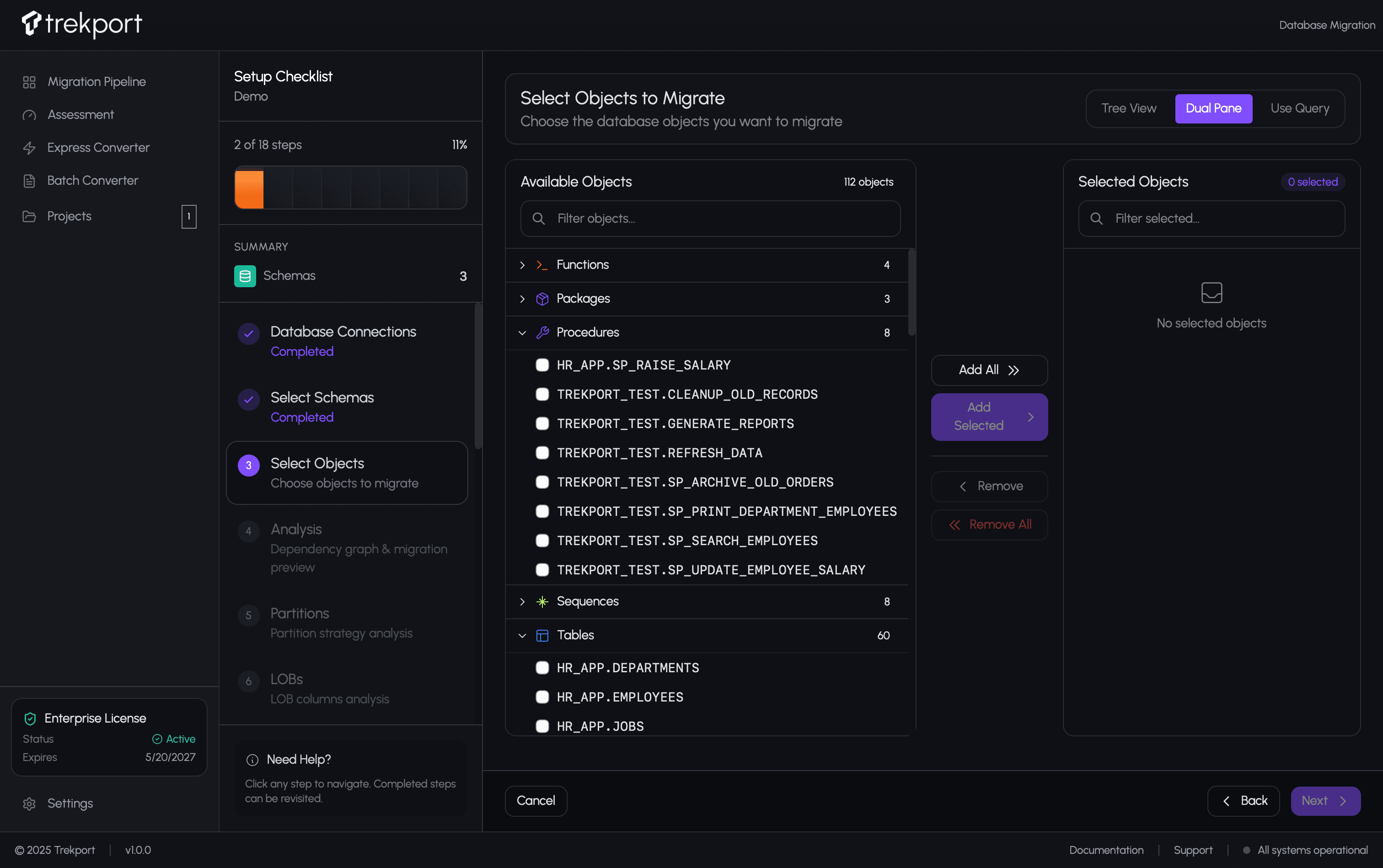Click the Remove All button
The height and width of the screenshot is (868, 1383).
[x=989, y=525]
